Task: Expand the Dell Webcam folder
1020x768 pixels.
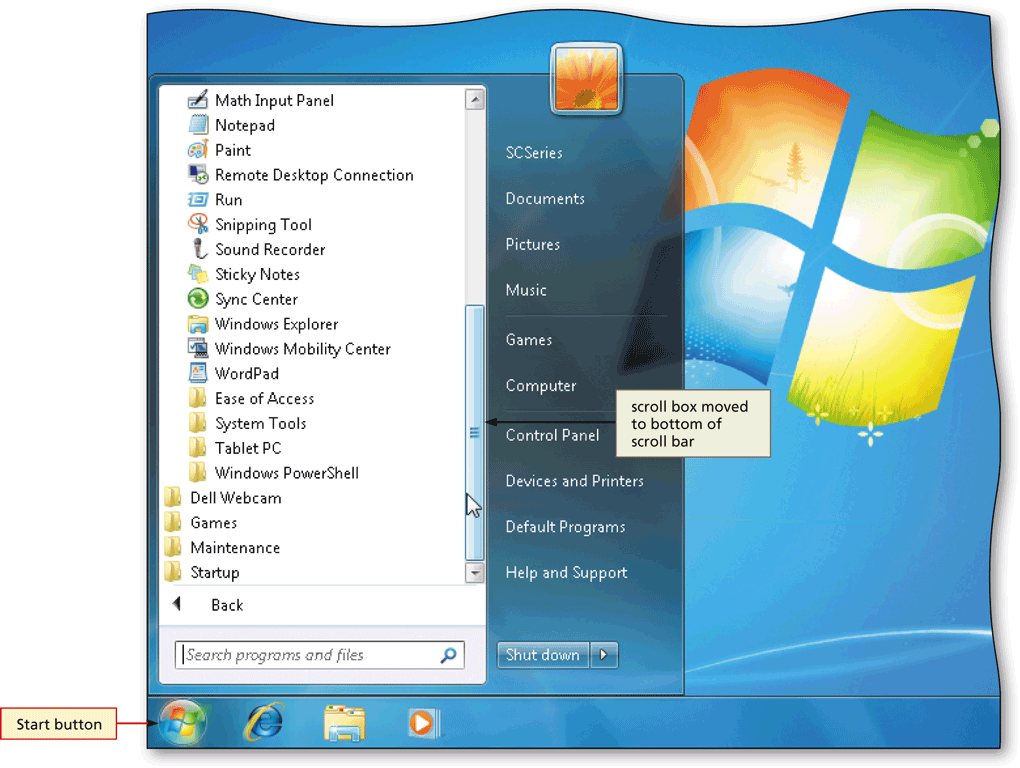Action: [222, 497]
